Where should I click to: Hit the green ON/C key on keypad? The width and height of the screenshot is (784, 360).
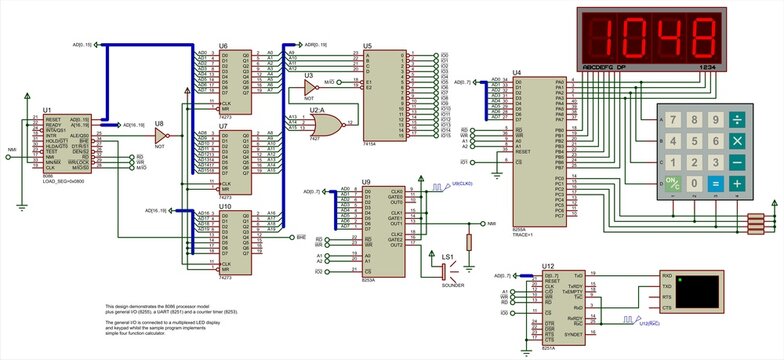click(674, 184)
